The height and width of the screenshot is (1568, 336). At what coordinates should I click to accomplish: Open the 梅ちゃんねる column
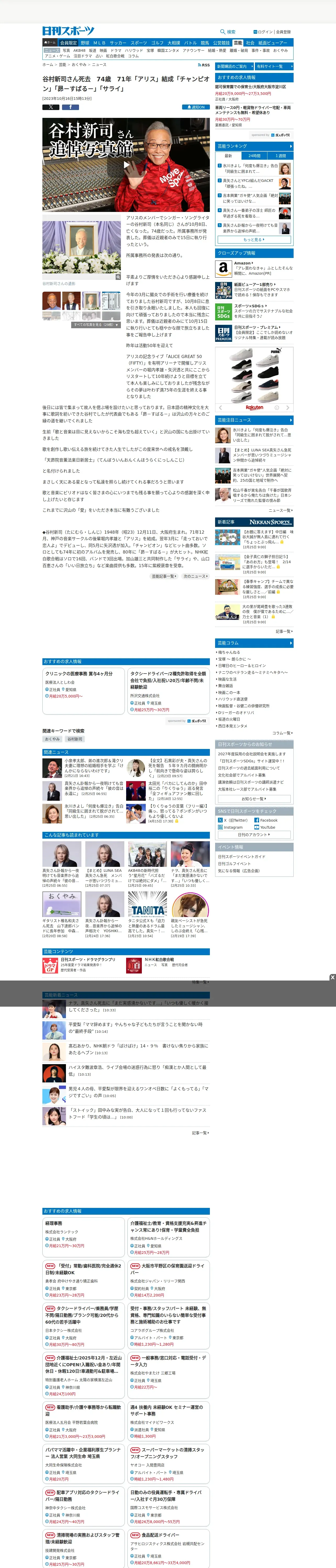coord(229,653)
